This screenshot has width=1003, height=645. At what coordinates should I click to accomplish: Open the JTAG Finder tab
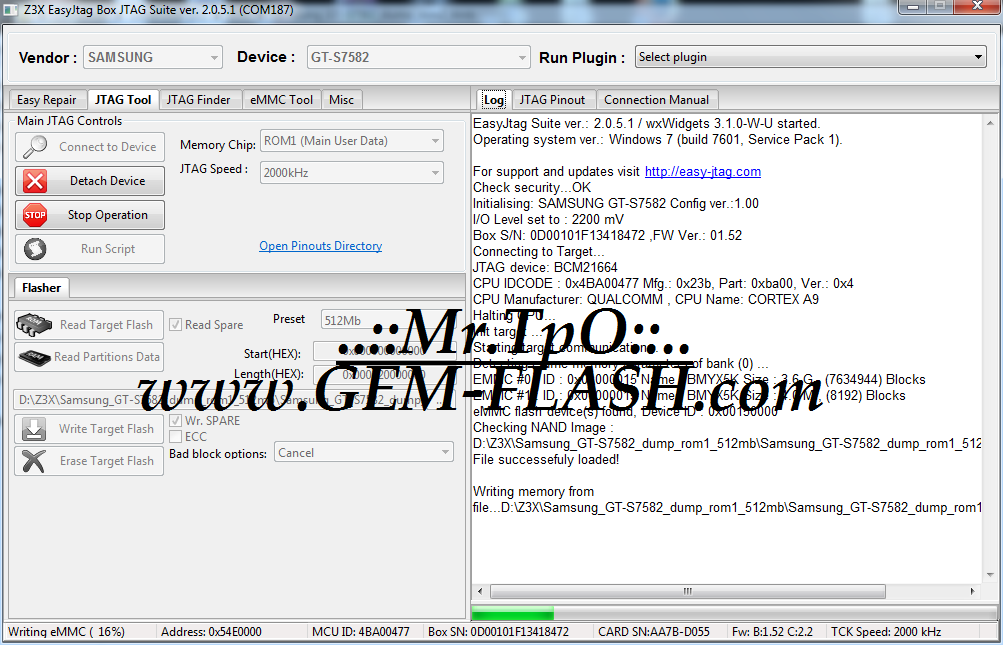(198, 100)
